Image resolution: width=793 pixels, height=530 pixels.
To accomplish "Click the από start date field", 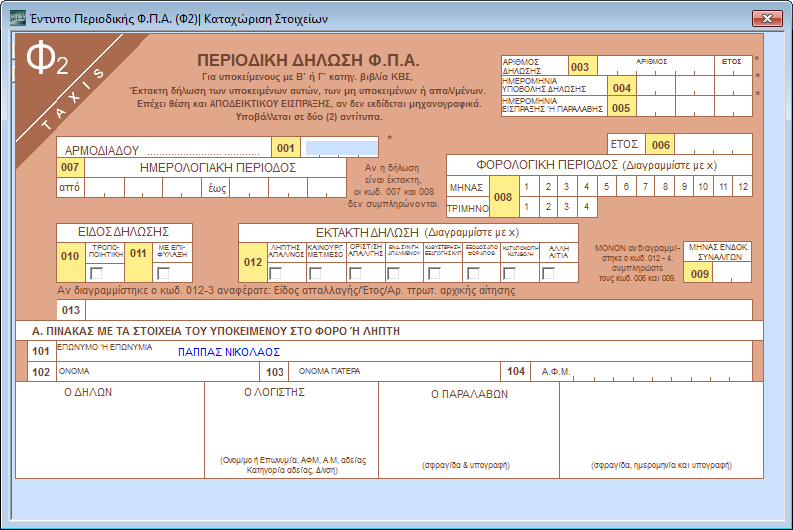I will pos(143,188).
